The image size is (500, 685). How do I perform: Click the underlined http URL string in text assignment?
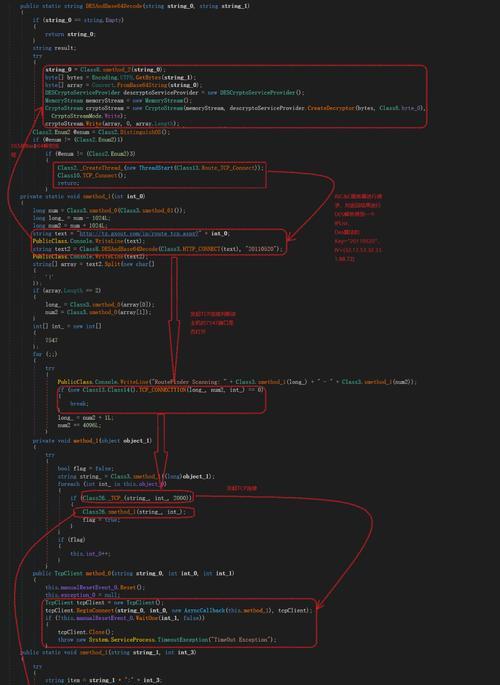point(140,233)
